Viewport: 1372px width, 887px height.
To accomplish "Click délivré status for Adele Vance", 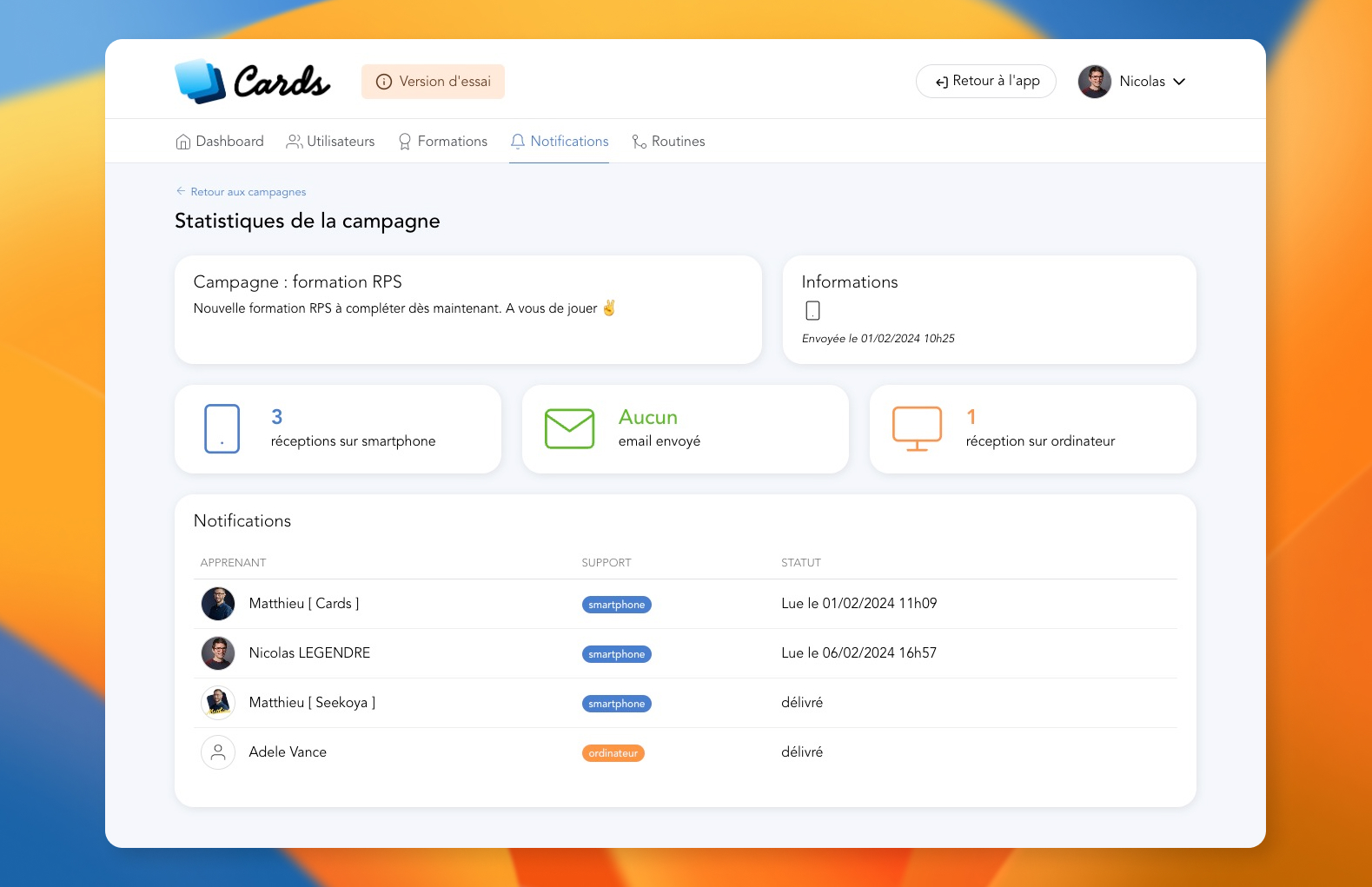I will (802, 752).
